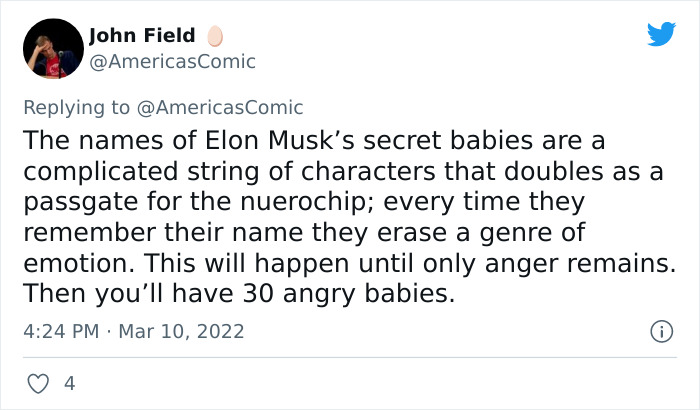
Task: Click the Twitter bird logo
Action: click(x=661, y=34)
